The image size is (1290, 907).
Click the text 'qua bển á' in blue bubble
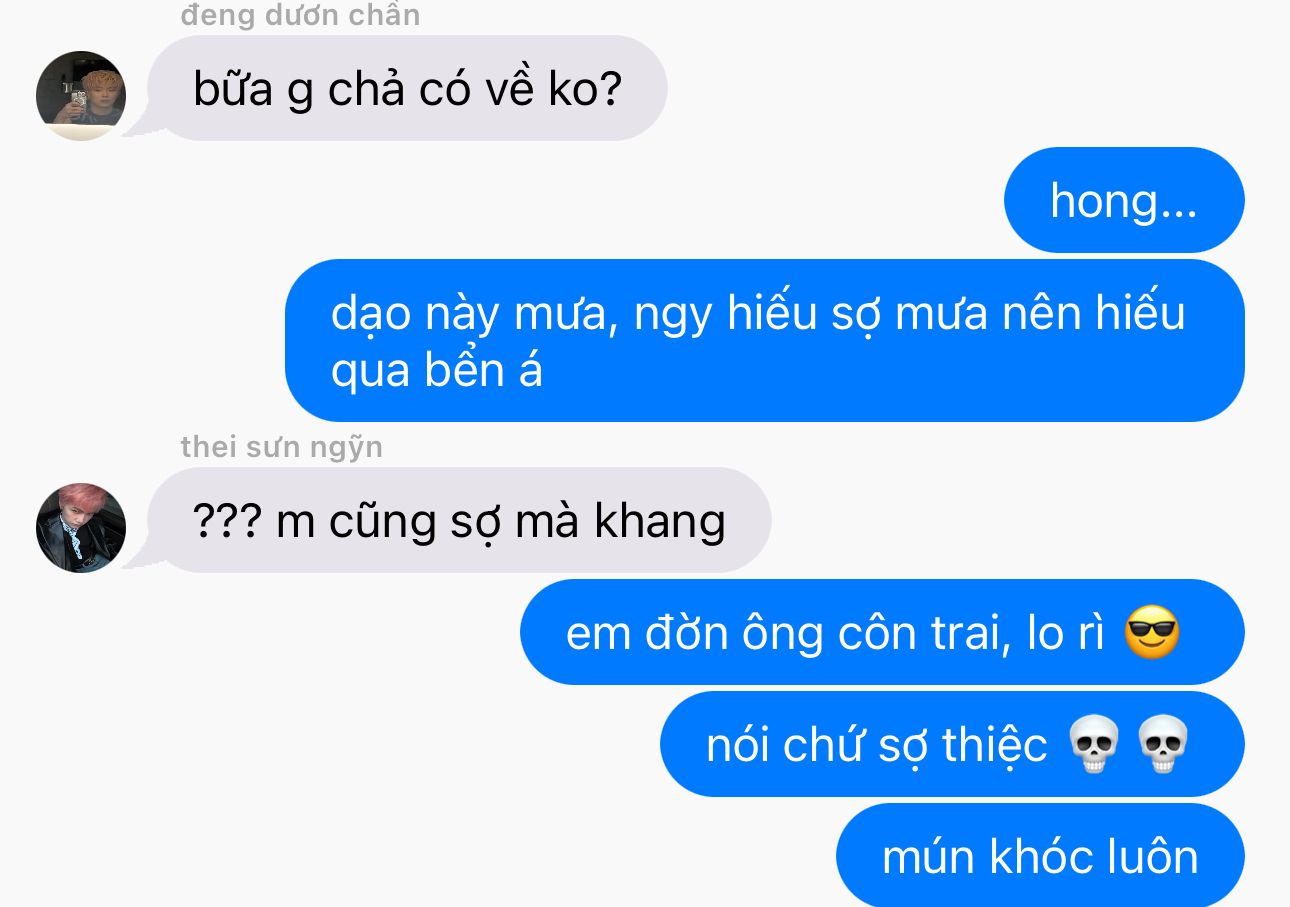coord(437,370)
